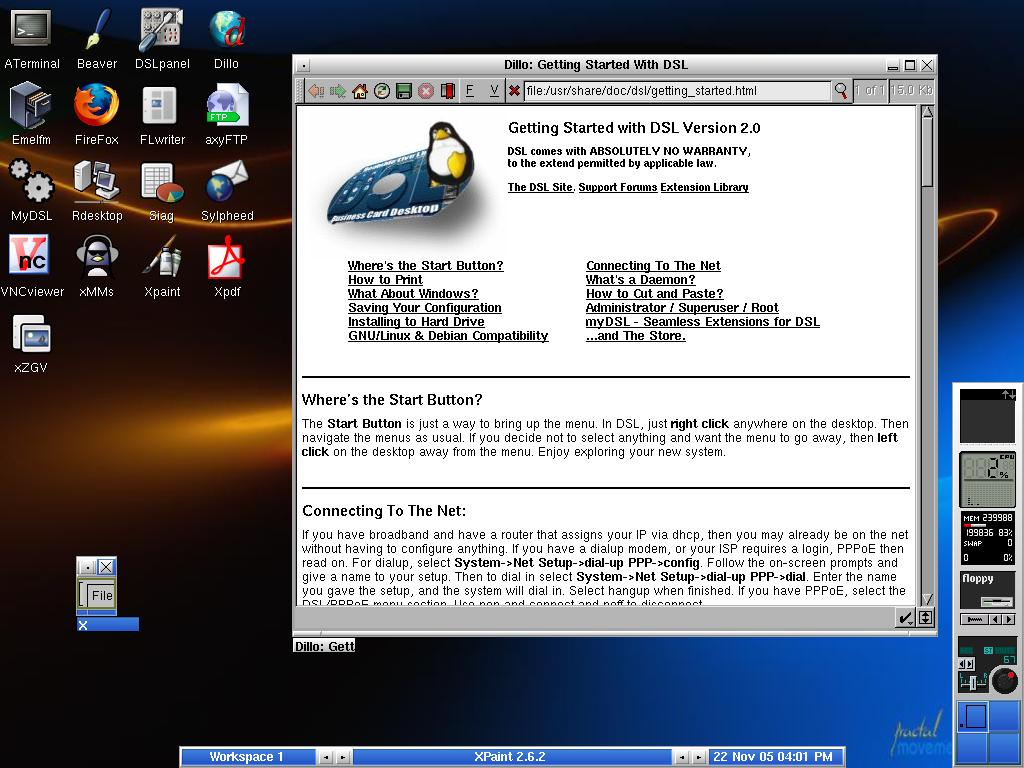Image resolution: width=1024 pixels, height=768 pixels.
Task: Click Dillo's Forward arrow button
Action: pyautogui.click(x=338, y=91)
